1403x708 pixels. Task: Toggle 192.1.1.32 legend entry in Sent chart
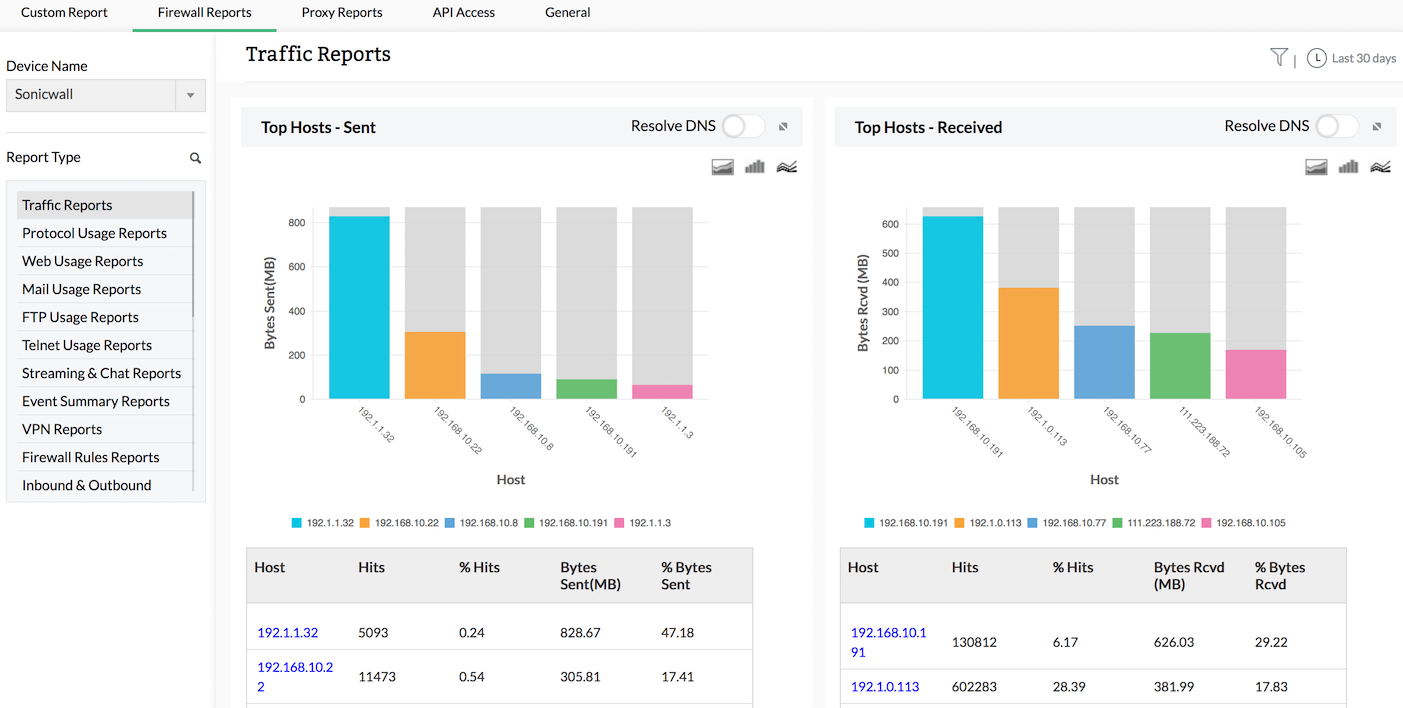(323, 523)
